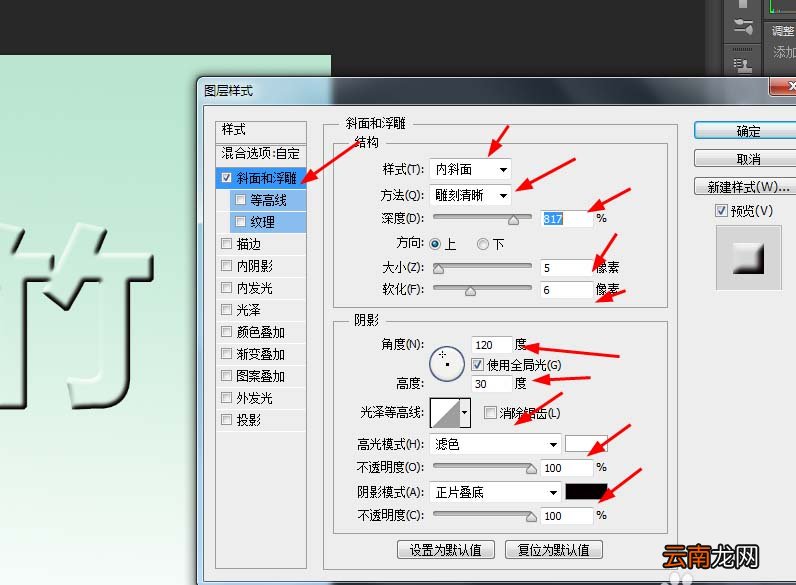Viewport: 796px width, 585px height.
Task: Click the 复位为默认值 button
Action: coord(554,549)
